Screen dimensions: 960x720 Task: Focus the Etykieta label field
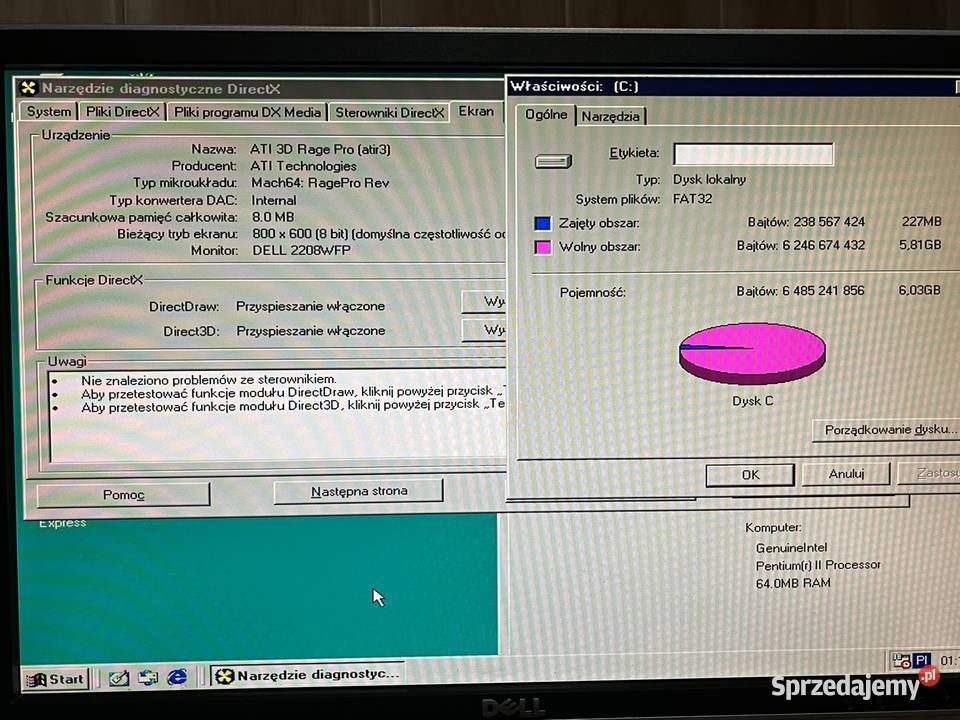click(x=753, y=154)
